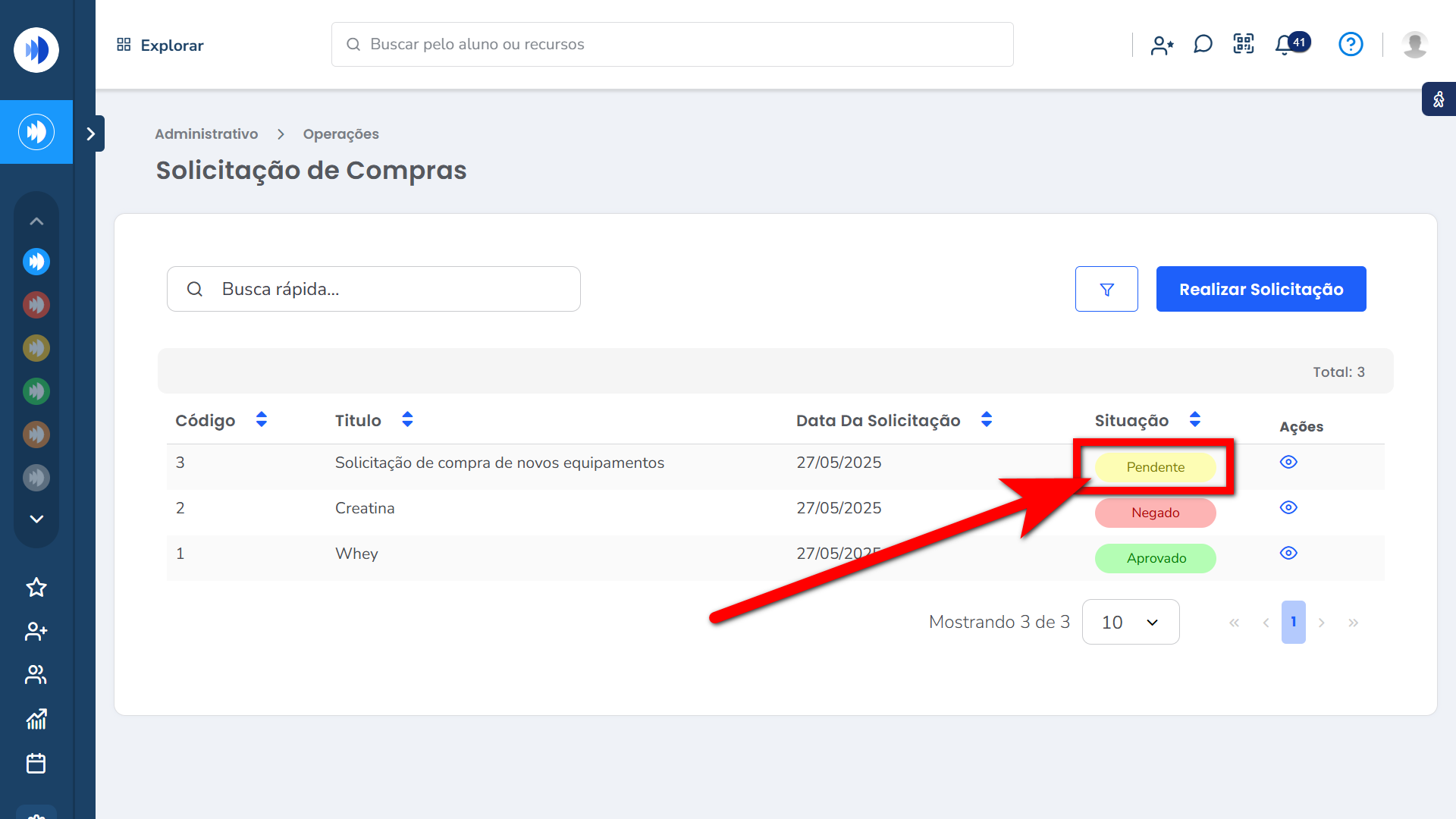Screen dimensions: 1456x819
Task: View details of the Pendente request
Action: pos(1288,463)
